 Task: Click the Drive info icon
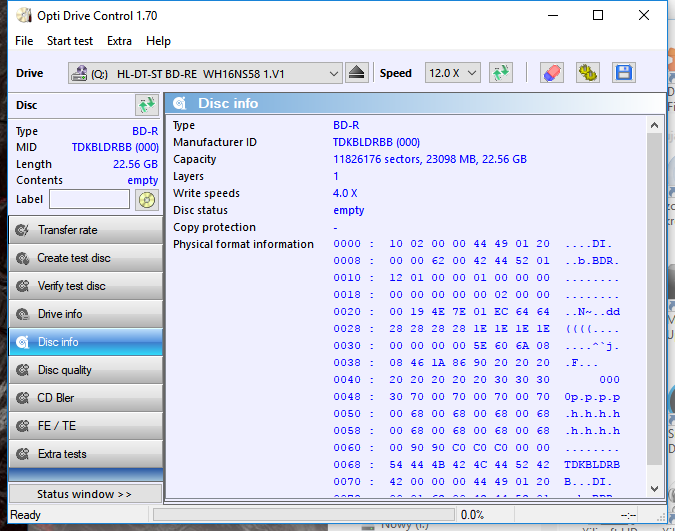coord(22,314)
